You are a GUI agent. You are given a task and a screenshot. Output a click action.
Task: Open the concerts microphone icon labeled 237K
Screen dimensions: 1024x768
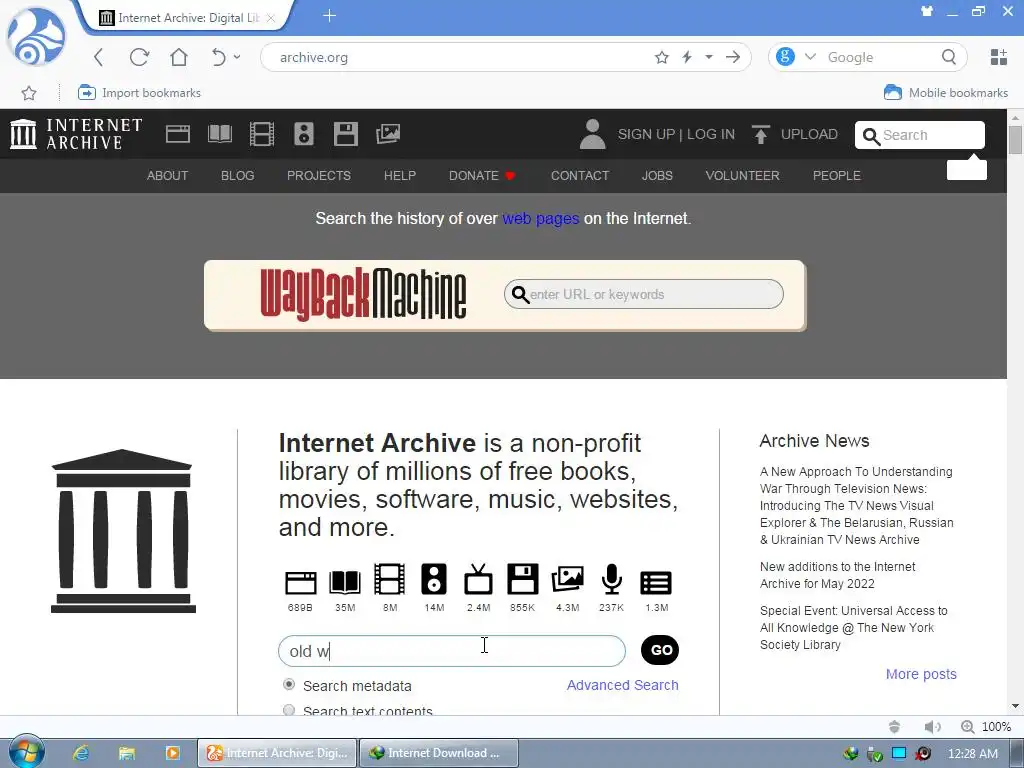[x=611, y=579]
